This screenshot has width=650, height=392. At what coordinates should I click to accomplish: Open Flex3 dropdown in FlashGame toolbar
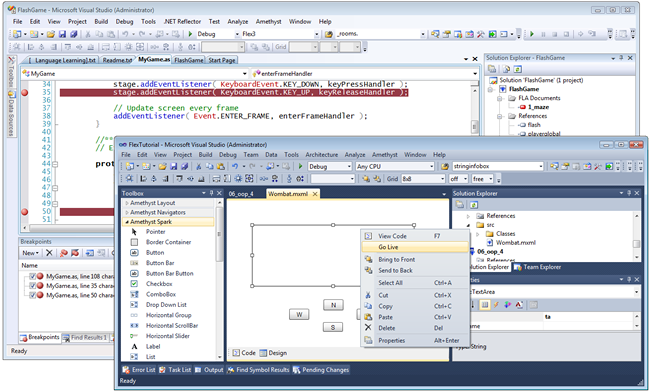(x=317, y=34)
